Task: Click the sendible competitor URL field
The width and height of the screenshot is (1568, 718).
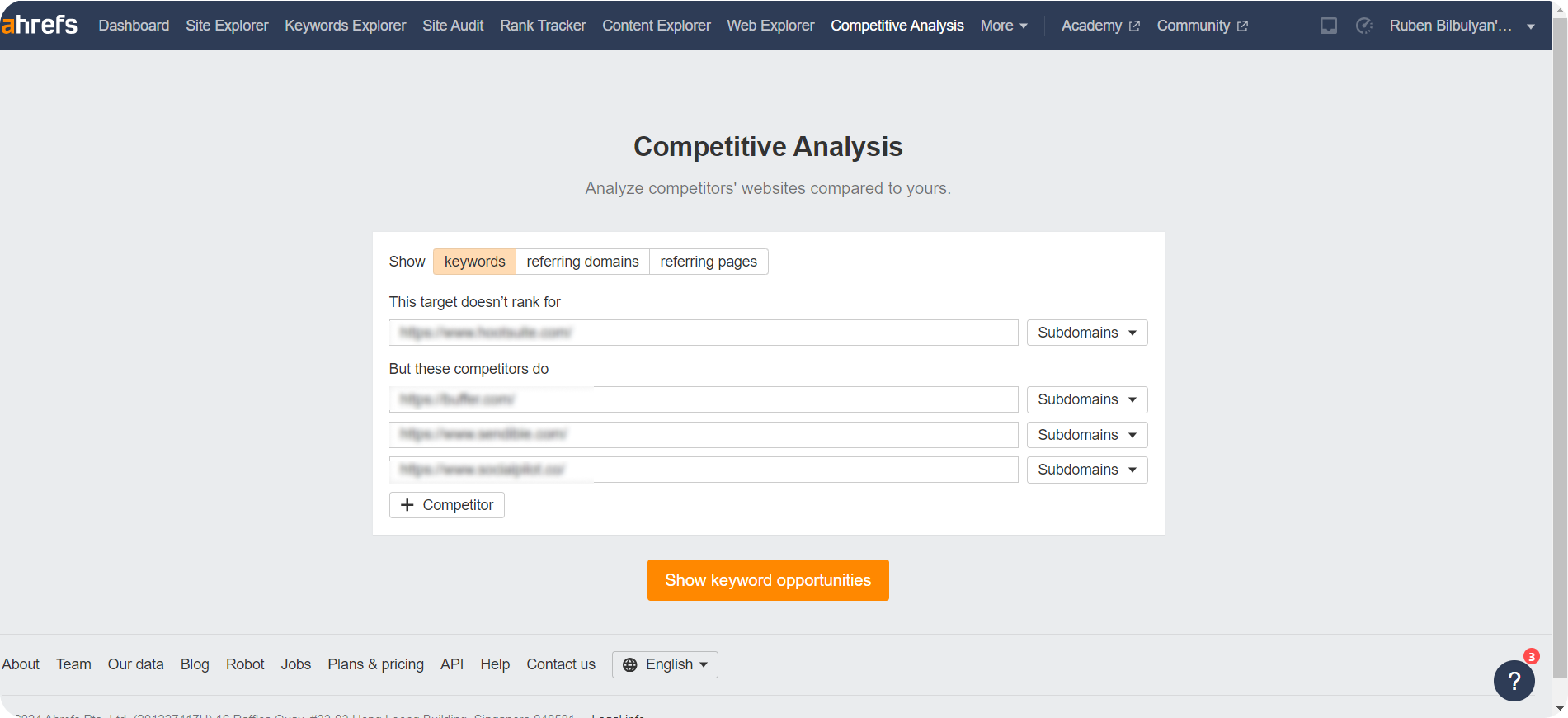Action: pyautogui.click(x=704, y=435)
